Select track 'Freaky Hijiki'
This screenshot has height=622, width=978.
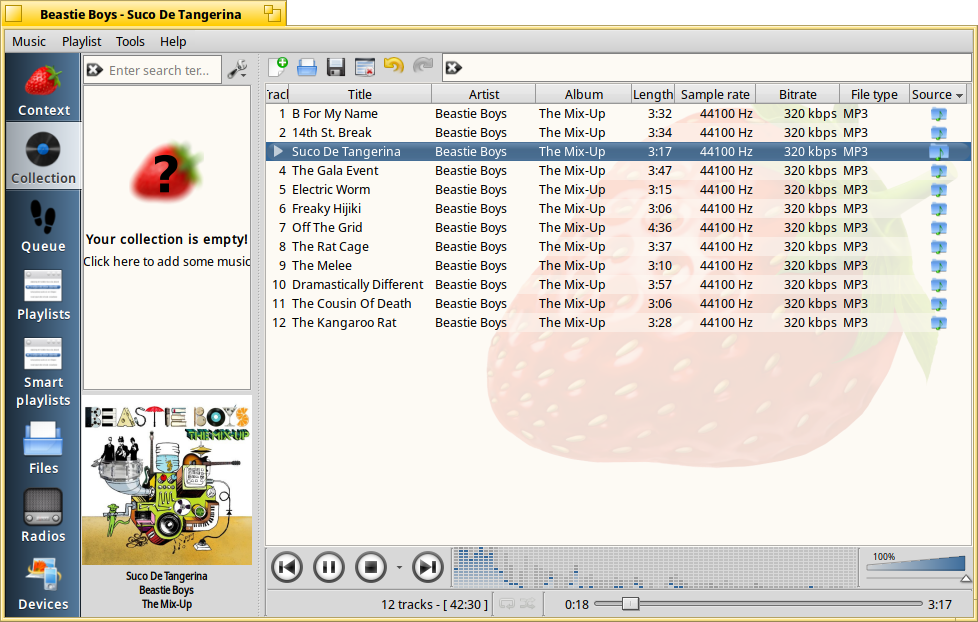617,208
